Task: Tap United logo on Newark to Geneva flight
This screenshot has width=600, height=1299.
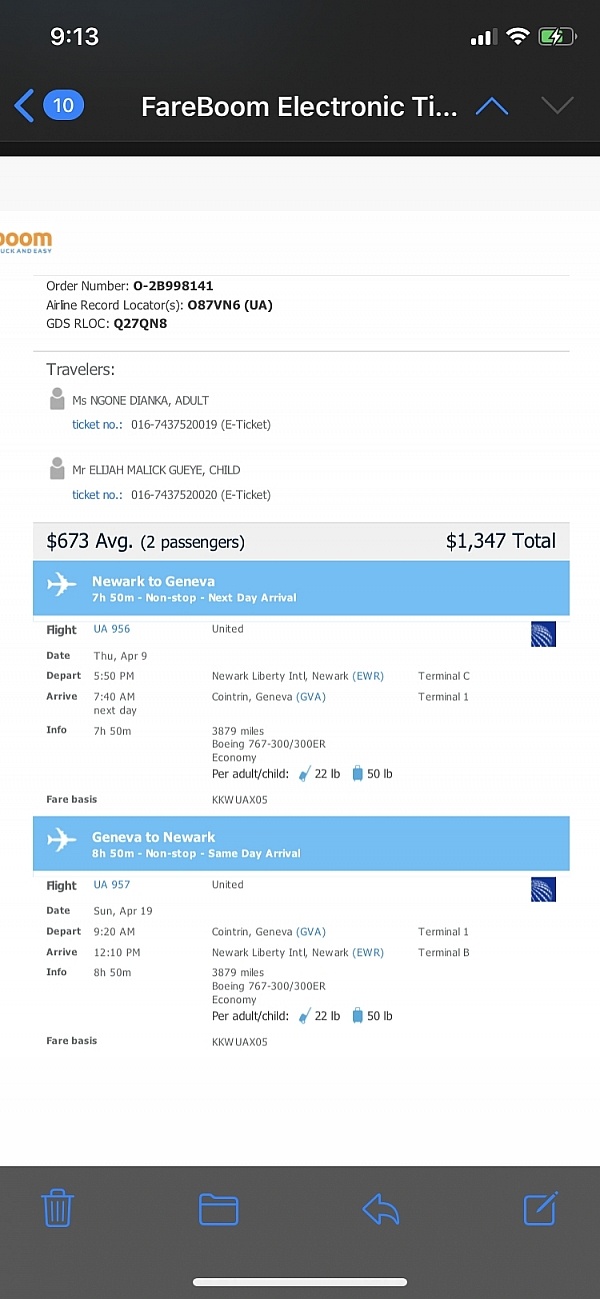Action: pyautogui.click(x=543, y=634)
